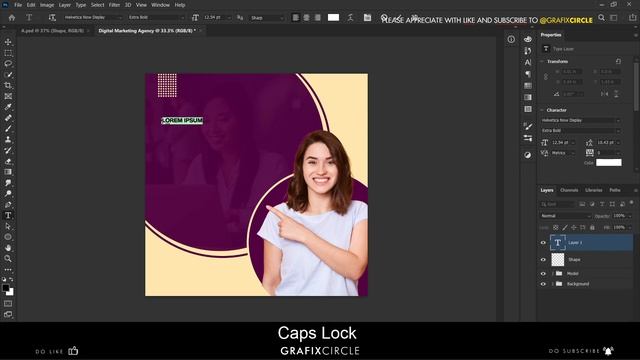Toggle lock position in Layers panel
Screen dimensions: 640x360
coord(574,227)
